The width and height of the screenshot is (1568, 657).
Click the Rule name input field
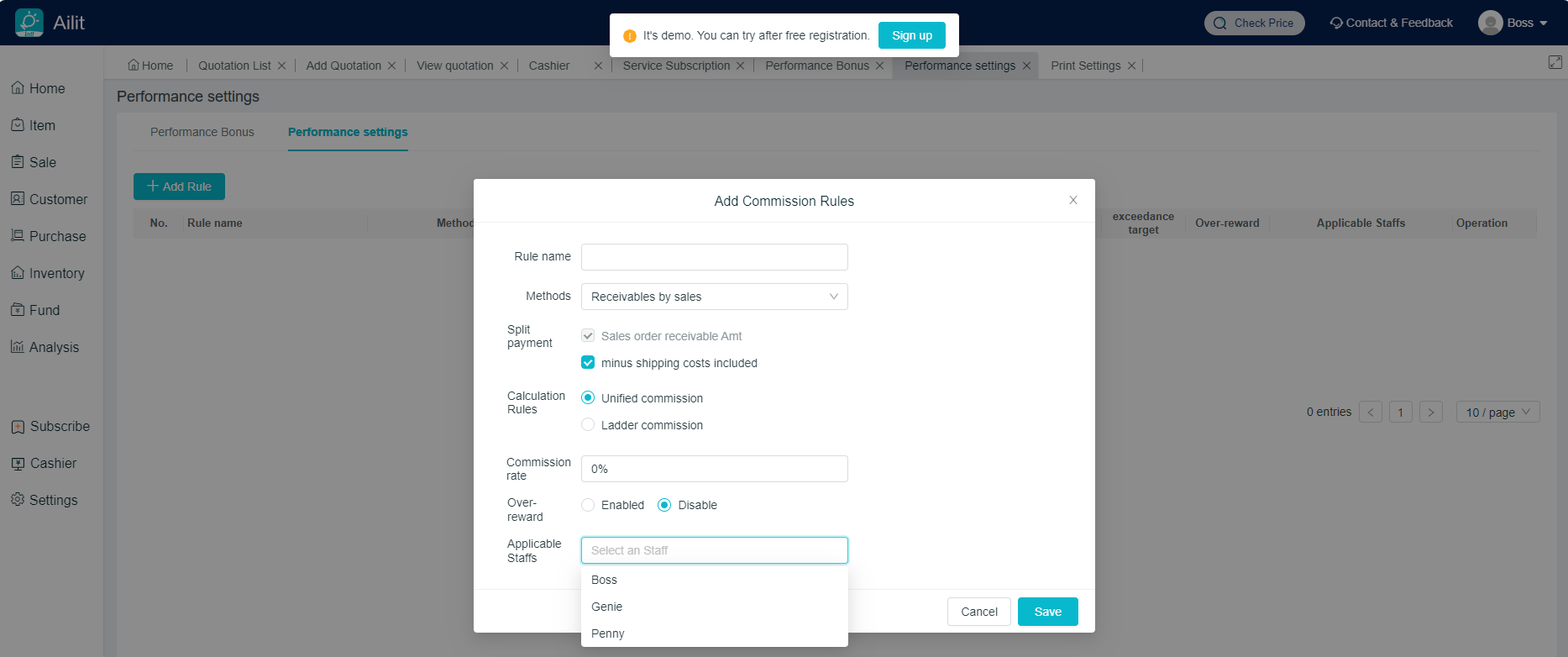pyautogui.click(x=714, y=257)
